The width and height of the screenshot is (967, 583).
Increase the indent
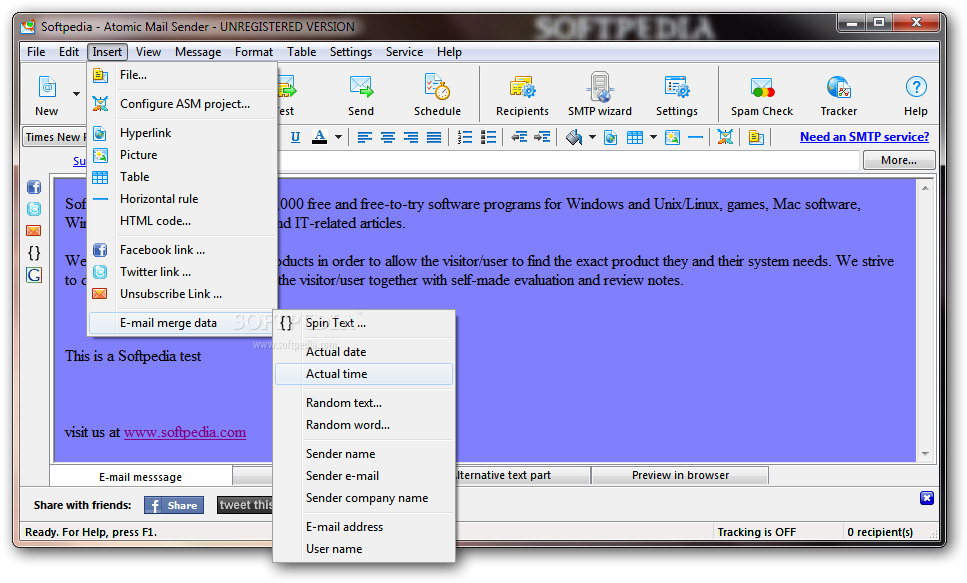tap(542, 137)
